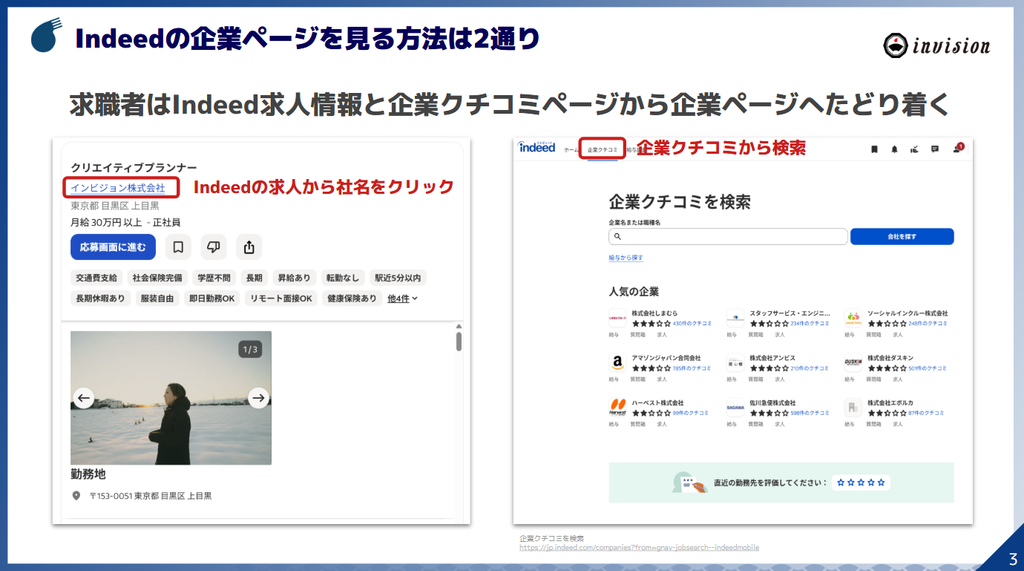Select the 服装自由 tag
1024x571 pixels.
pyautogui.click(x=157, y=299)
